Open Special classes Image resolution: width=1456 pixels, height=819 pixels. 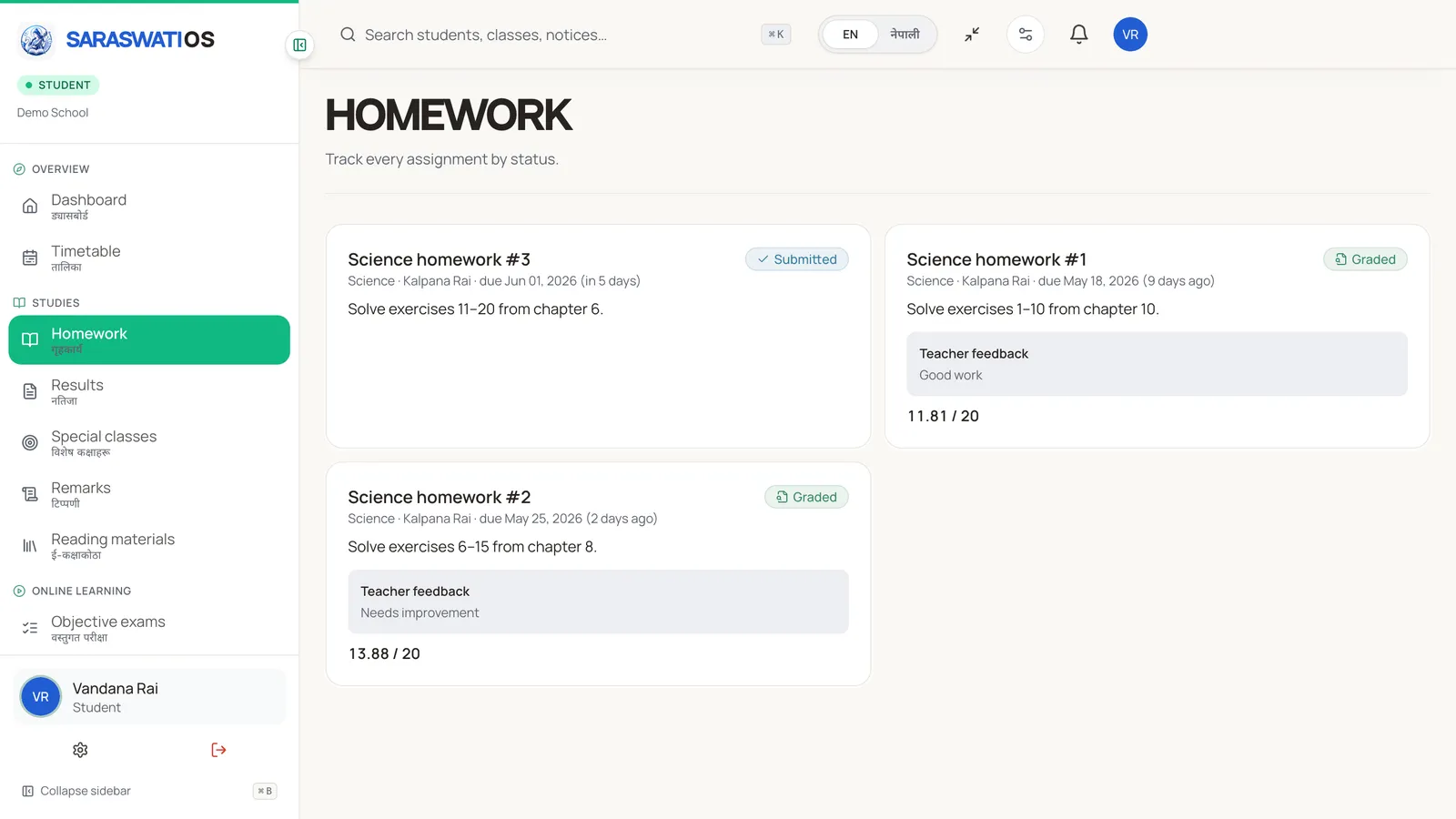(149, 443)
